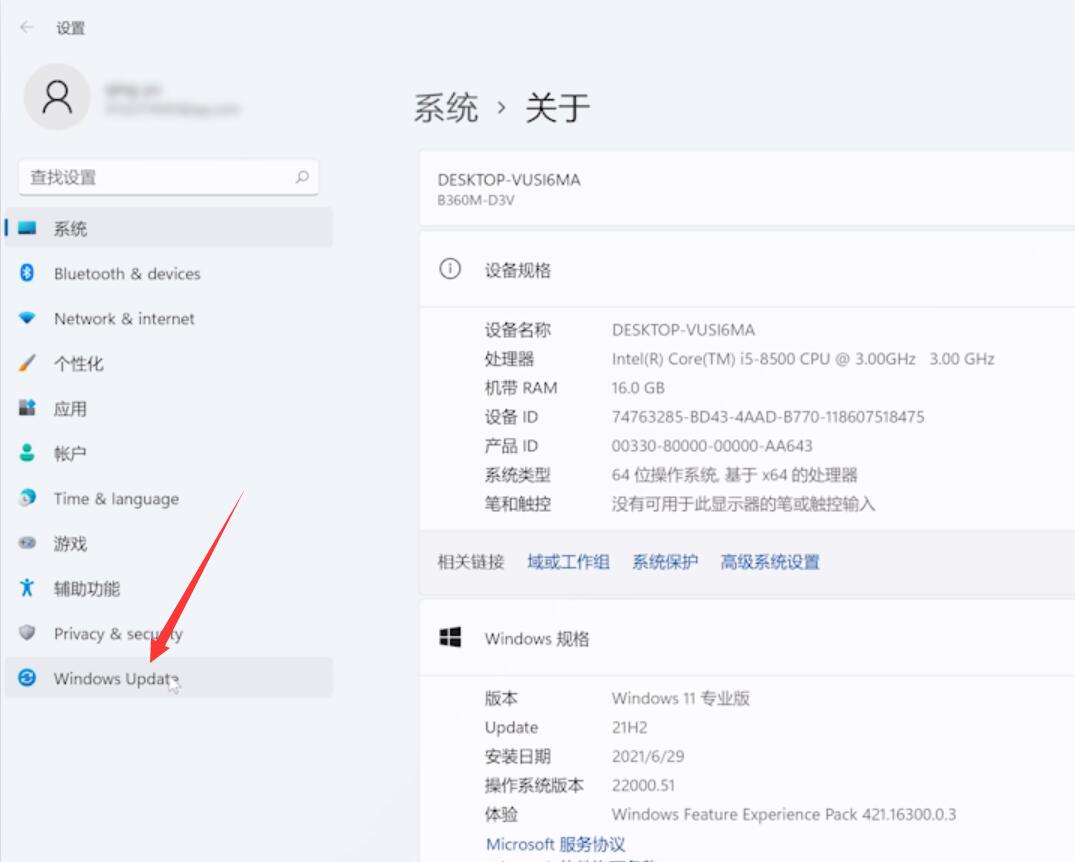Click the 设备规格 info icon
This screenshot has width=1075, height=862.
450,269
